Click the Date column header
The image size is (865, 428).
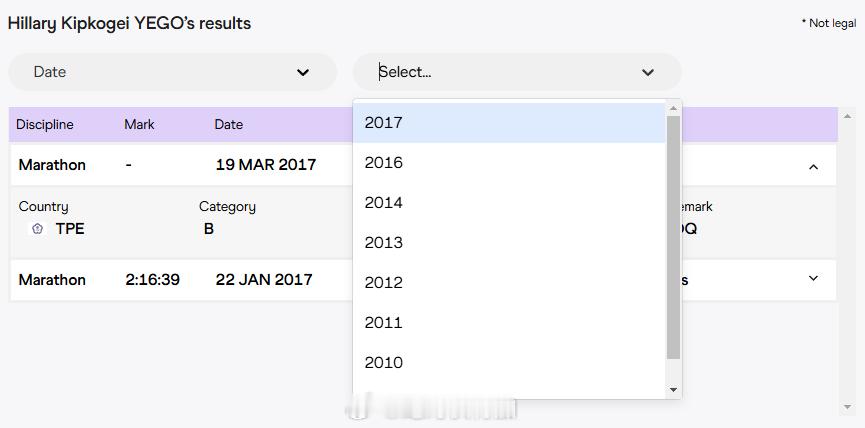228,124
